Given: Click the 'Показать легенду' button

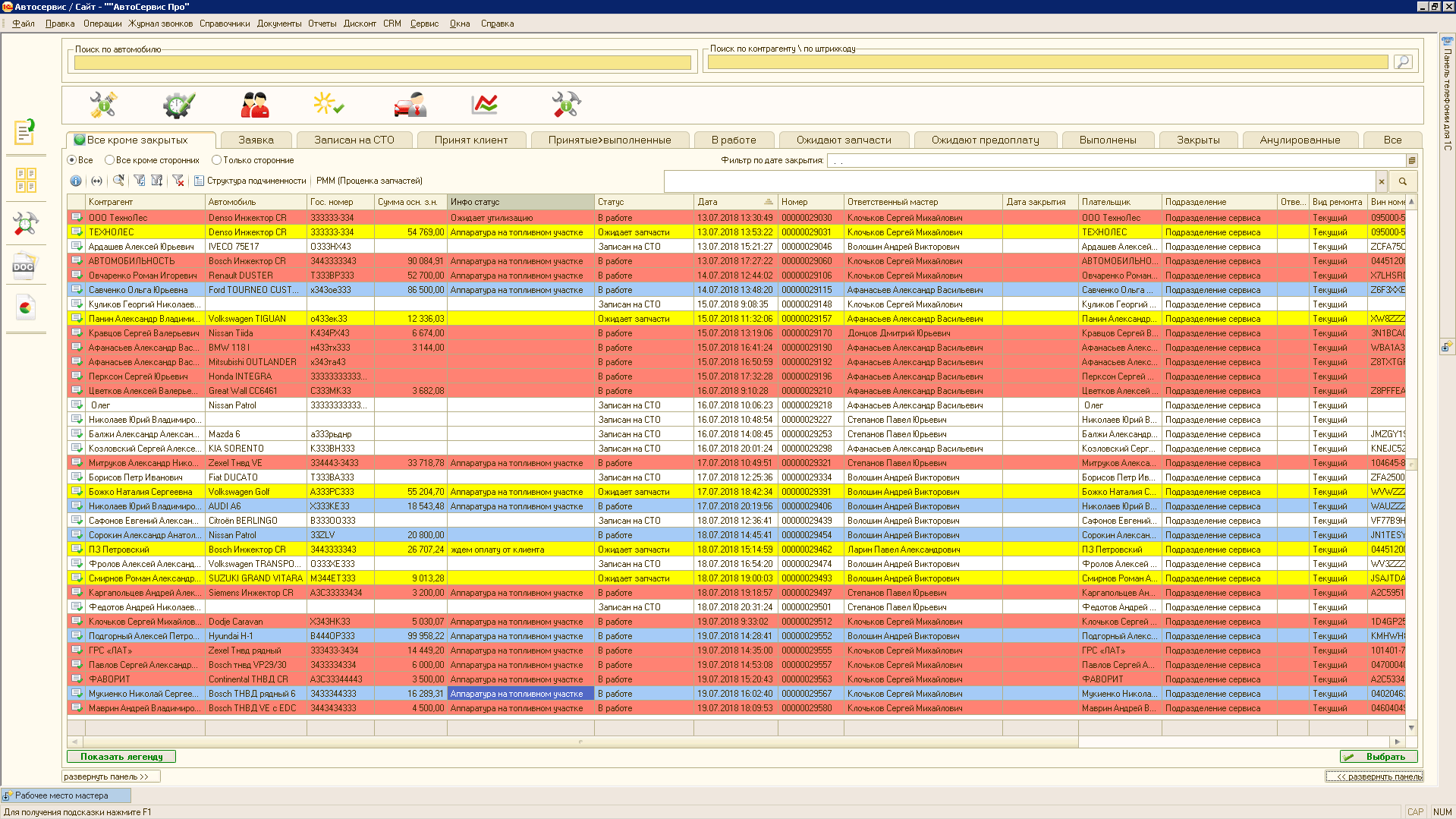Looking at the screenshot, I should 121,757.
